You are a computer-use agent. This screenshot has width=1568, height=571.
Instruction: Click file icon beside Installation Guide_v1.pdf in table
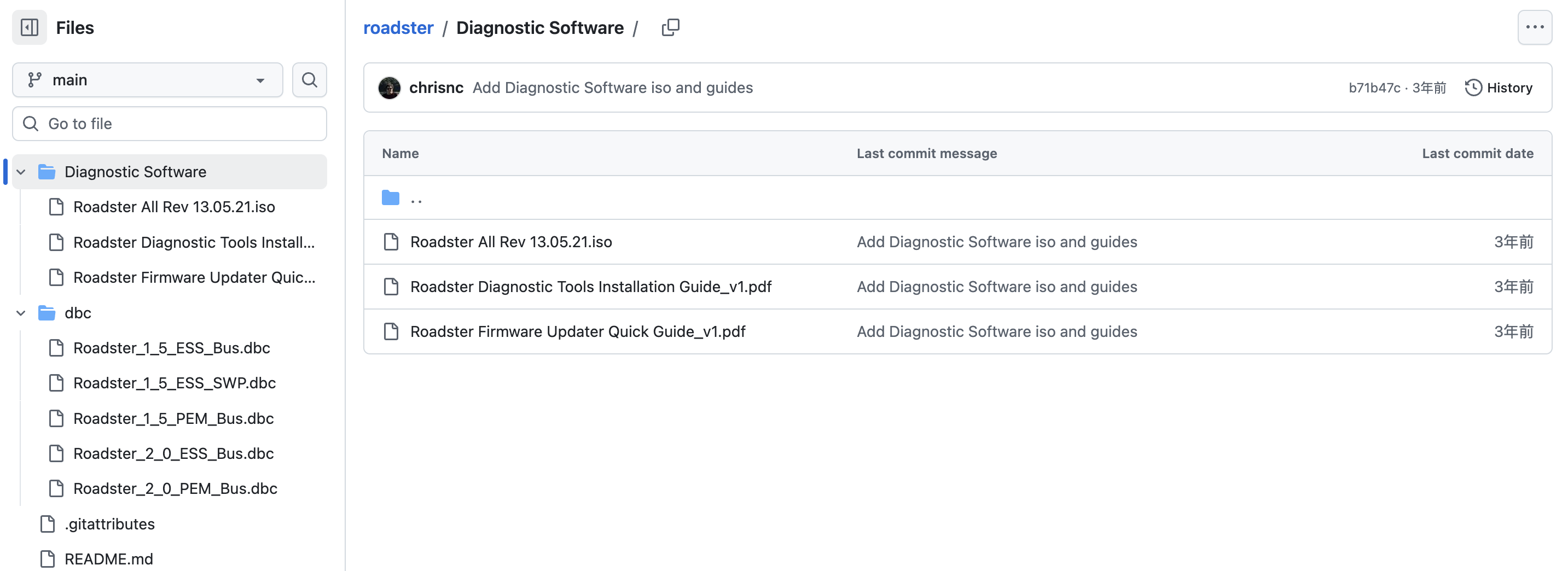point(391,287)
